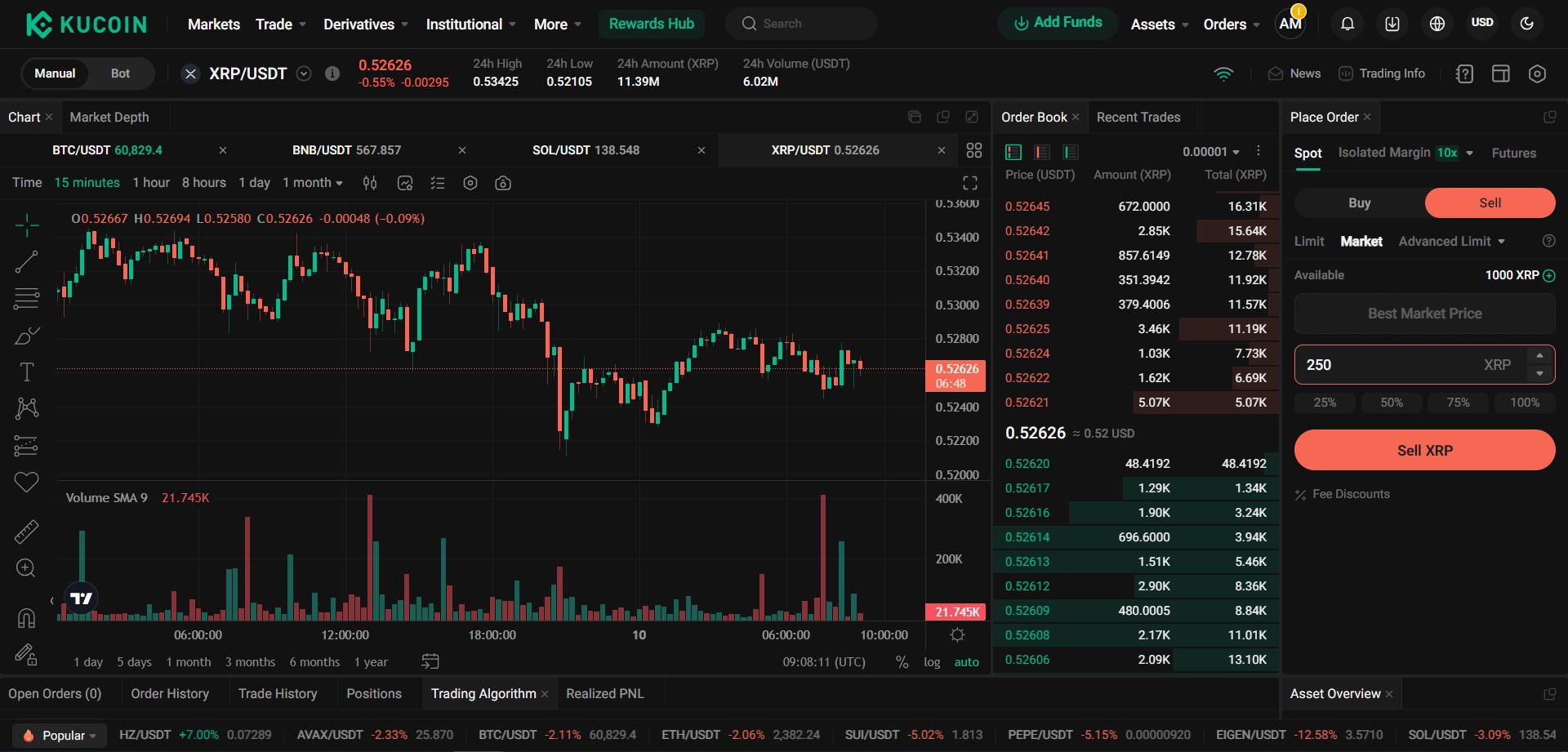Show both sides order book view

(1013, 152)
